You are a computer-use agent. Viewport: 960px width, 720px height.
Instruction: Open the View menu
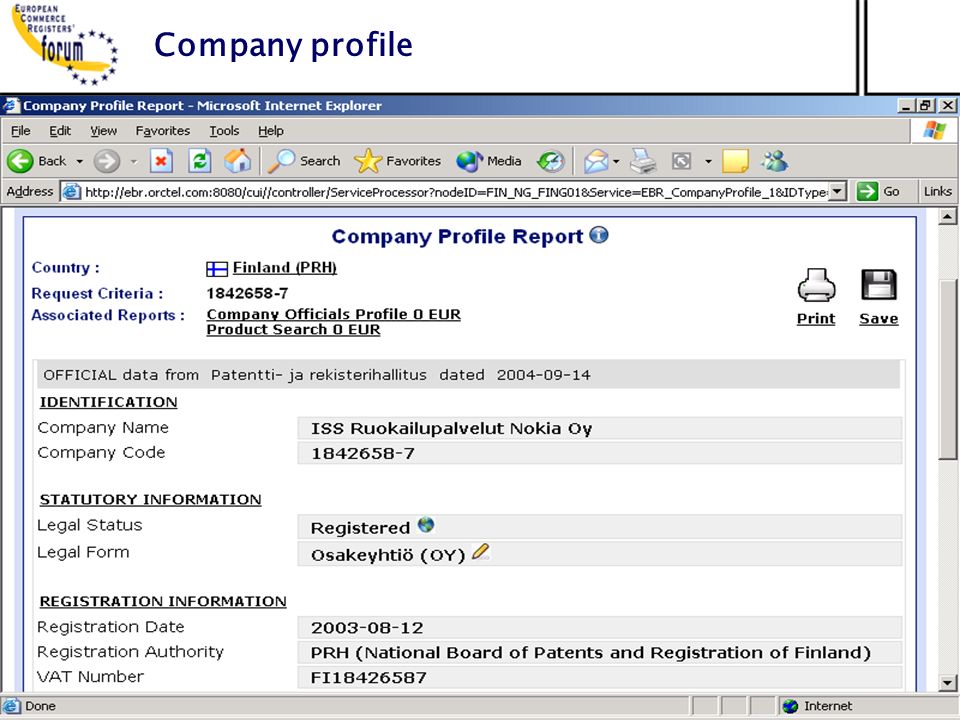pos(103,130)
